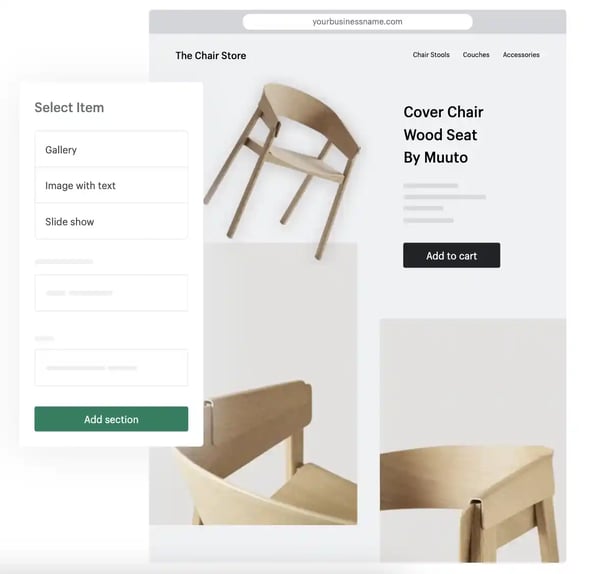Click the gray browser bar beside the URL field
The height and width of the screenshot is (574, 600).
point(519,22)
